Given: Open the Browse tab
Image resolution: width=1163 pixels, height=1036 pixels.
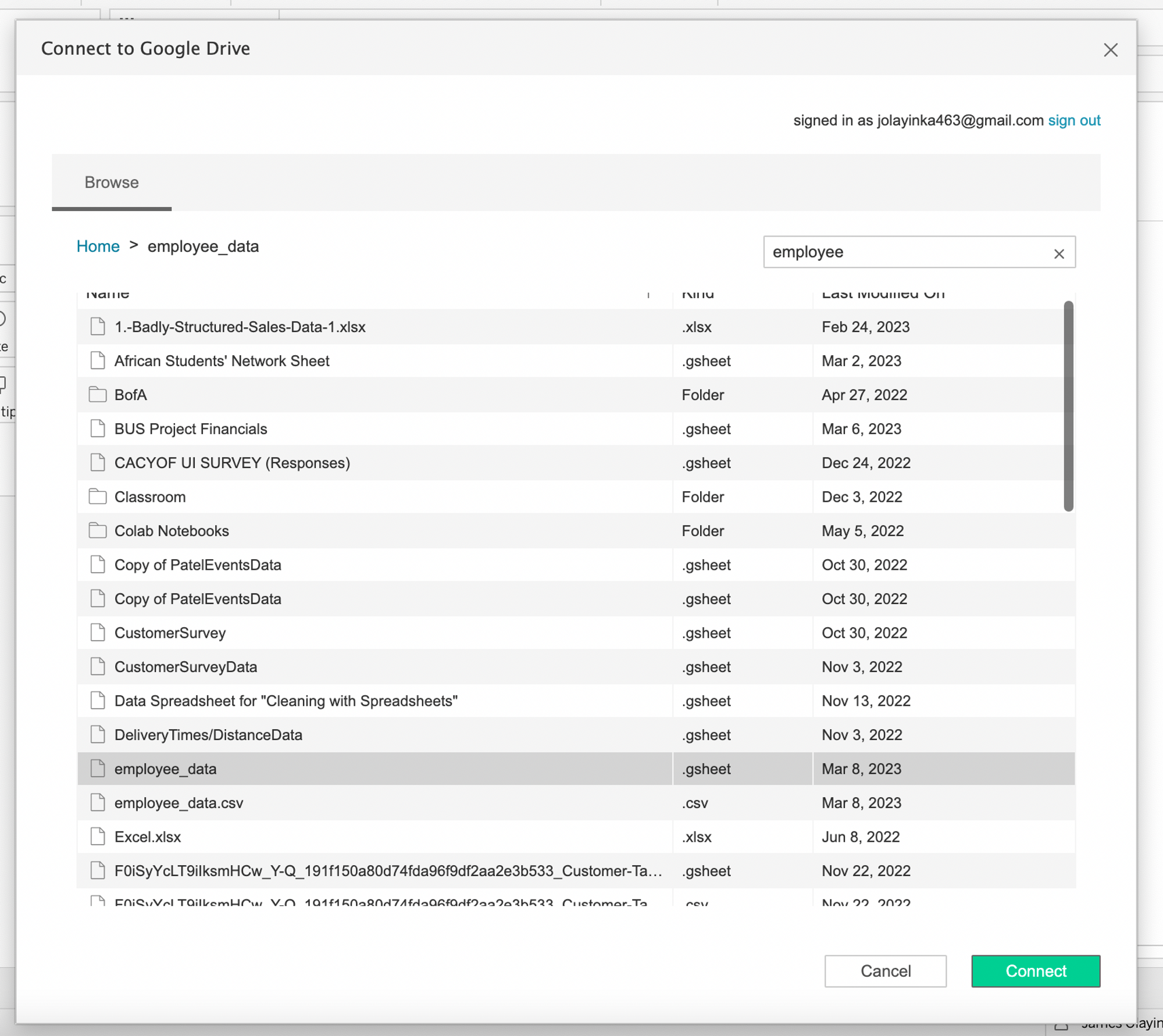Looking at the screenshot, I should point(112,183).
